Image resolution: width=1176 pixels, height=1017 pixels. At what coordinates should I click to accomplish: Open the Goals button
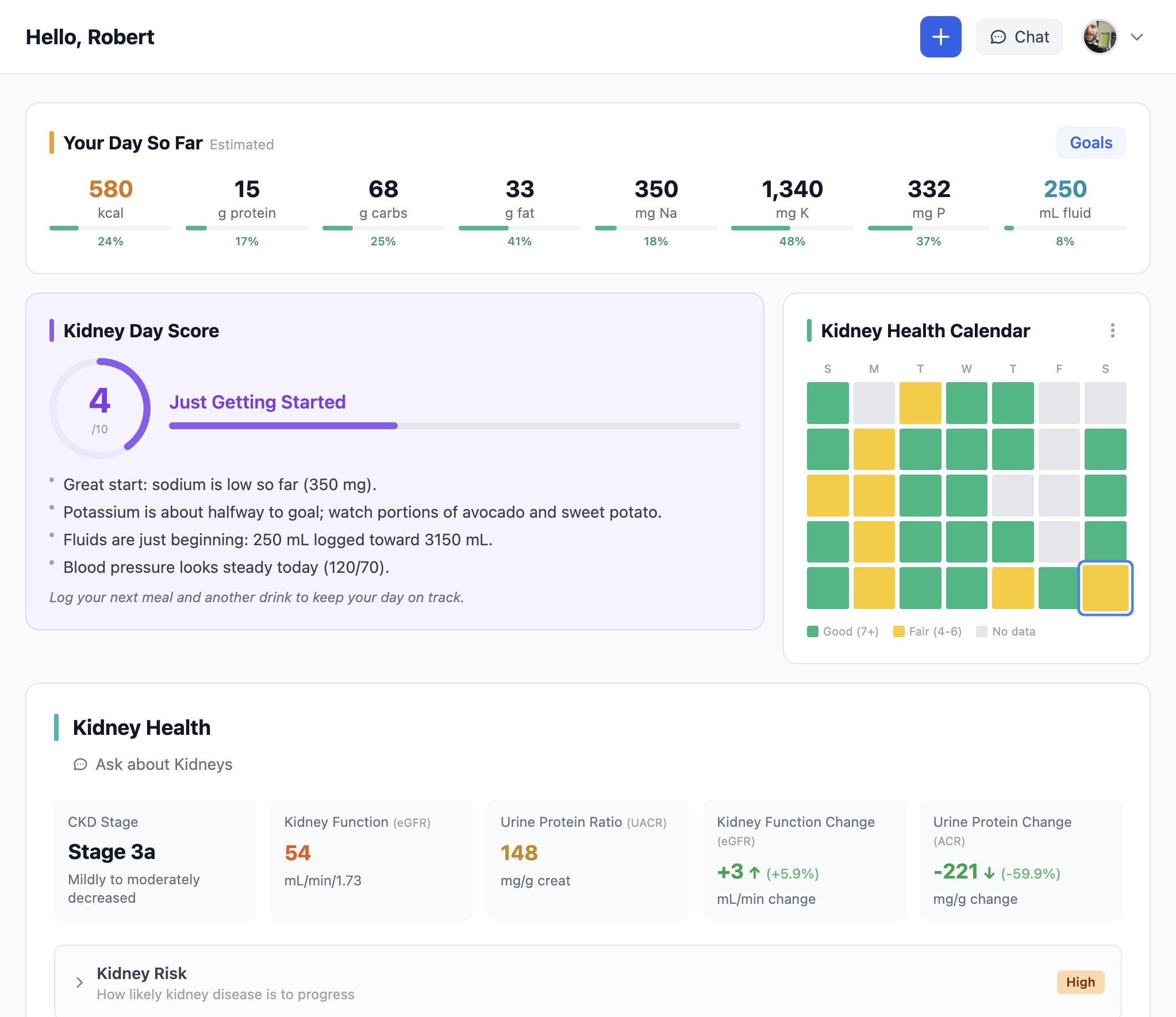click(1090, 142)
